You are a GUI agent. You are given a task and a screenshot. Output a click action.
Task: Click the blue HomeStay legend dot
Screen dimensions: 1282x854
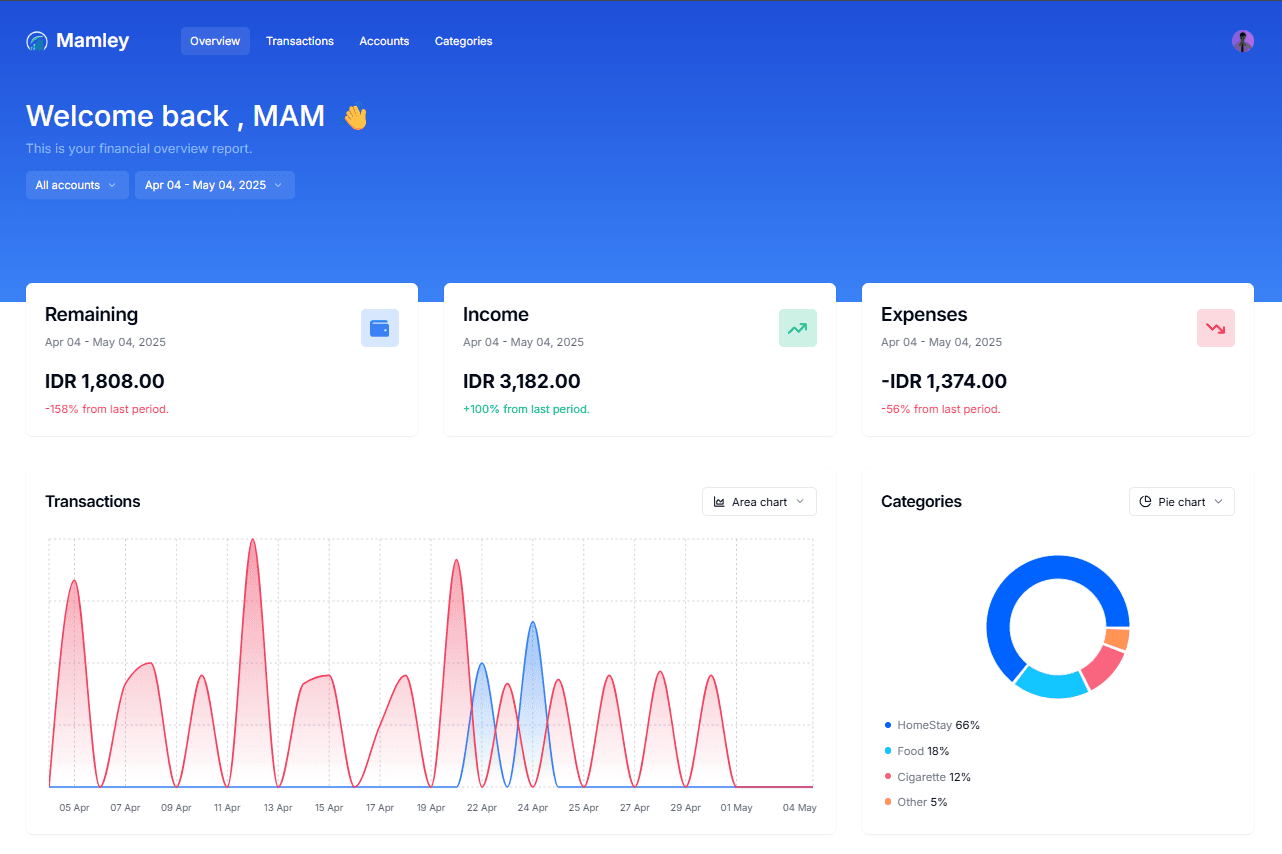coord(888,725)
